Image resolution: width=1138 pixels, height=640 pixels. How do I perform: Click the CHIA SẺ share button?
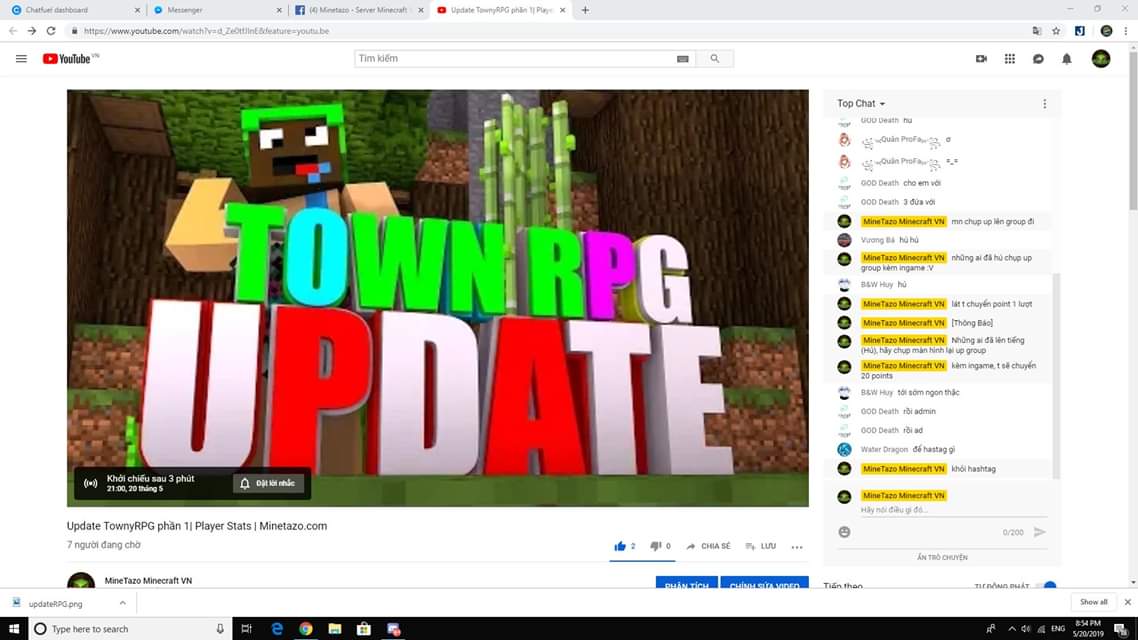click(x=708, y=546)
